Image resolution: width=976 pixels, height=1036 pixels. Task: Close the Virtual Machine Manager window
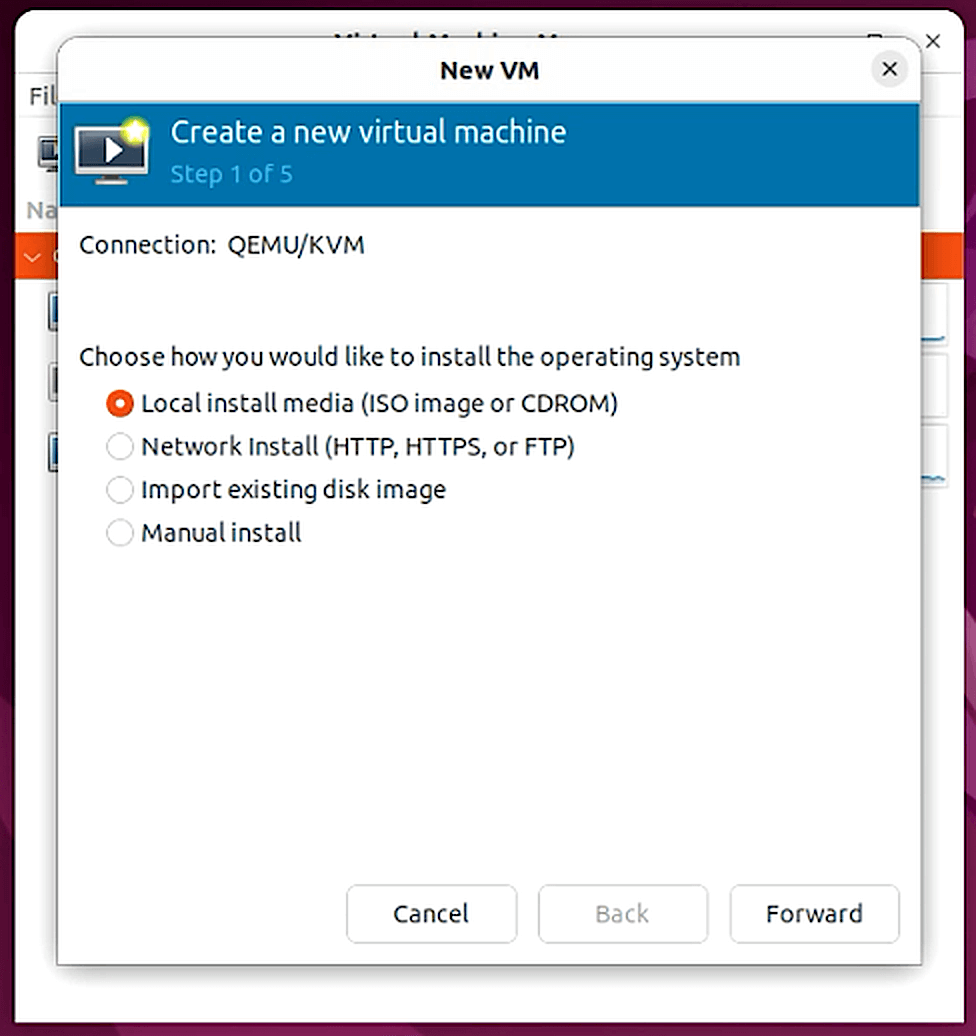[933, 41]
